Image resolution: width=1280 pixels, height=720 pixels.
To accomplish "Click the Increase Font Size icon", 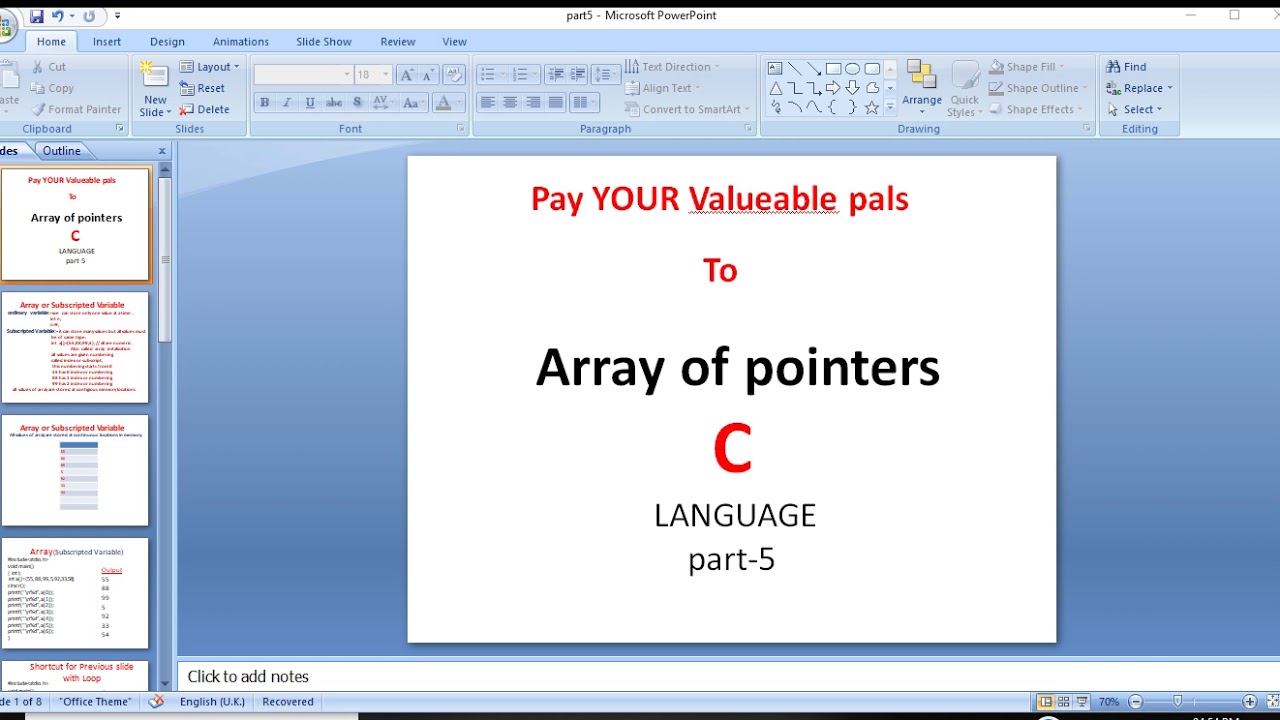I will click(x=405, y=75).
